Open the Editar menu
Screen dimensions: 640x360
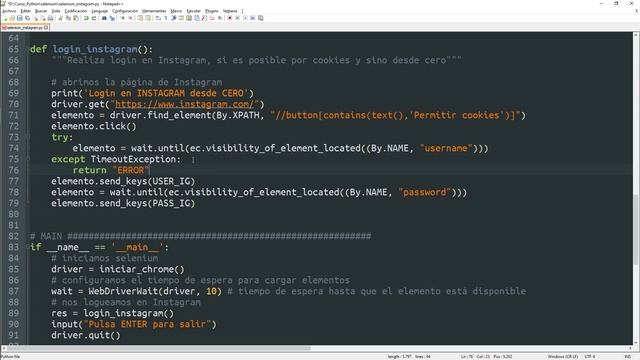(x=26, y=11)
